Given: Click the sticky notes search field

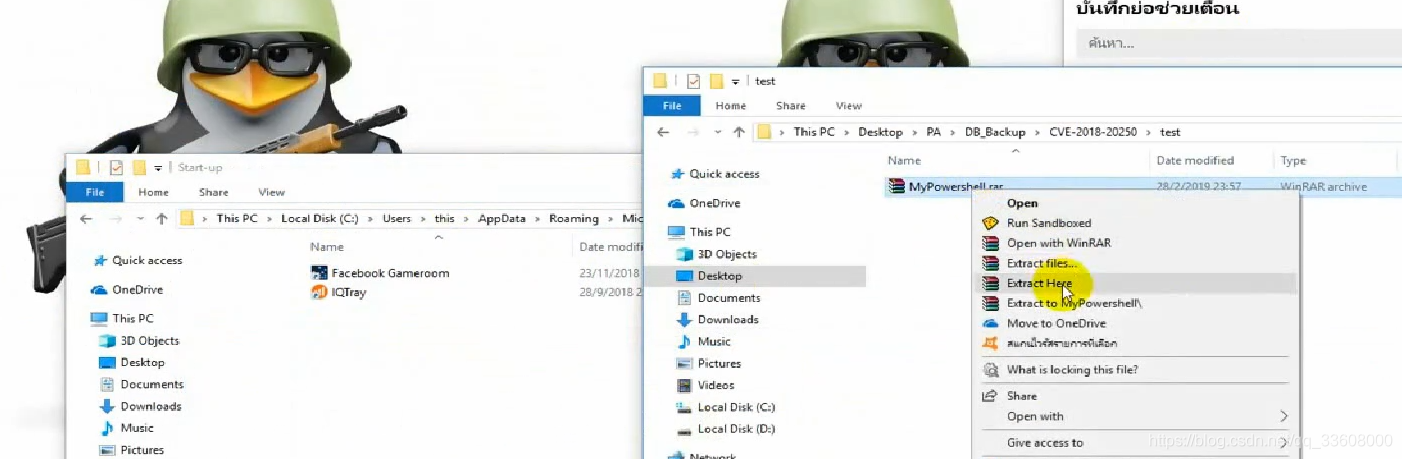Looking at the screenshot, I should 1239,44.
